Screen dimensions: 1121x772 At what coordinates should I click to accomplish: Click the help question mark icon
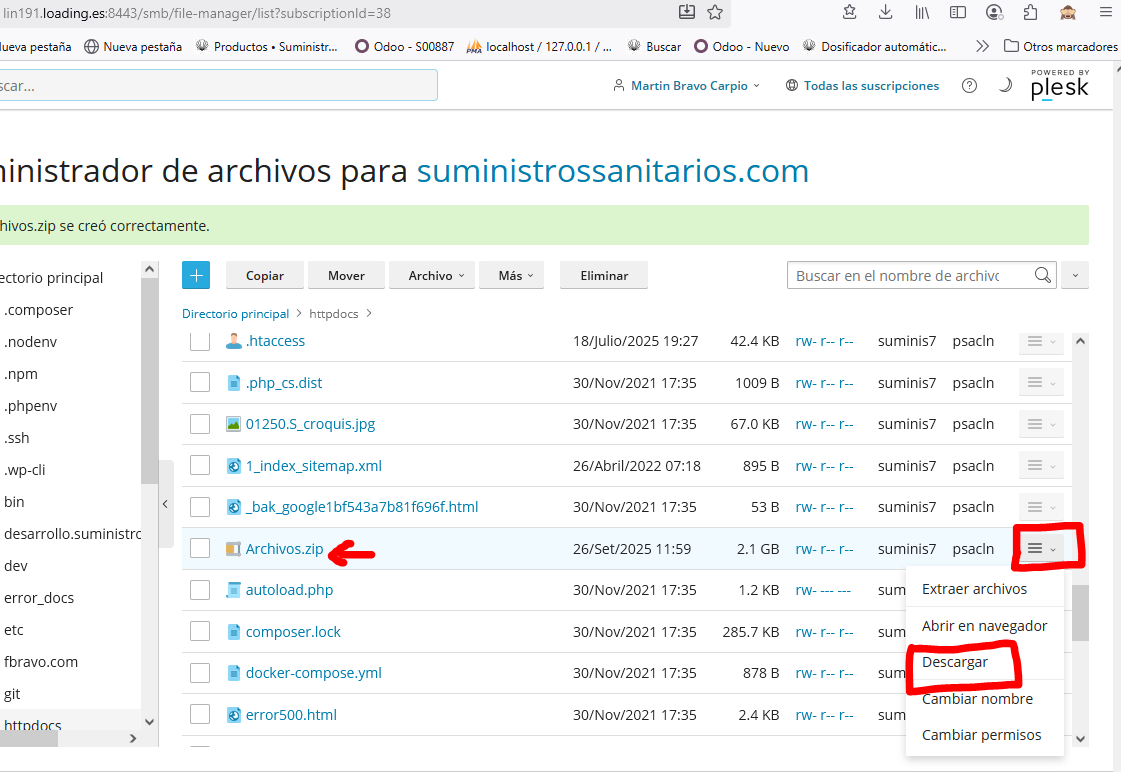969,86
